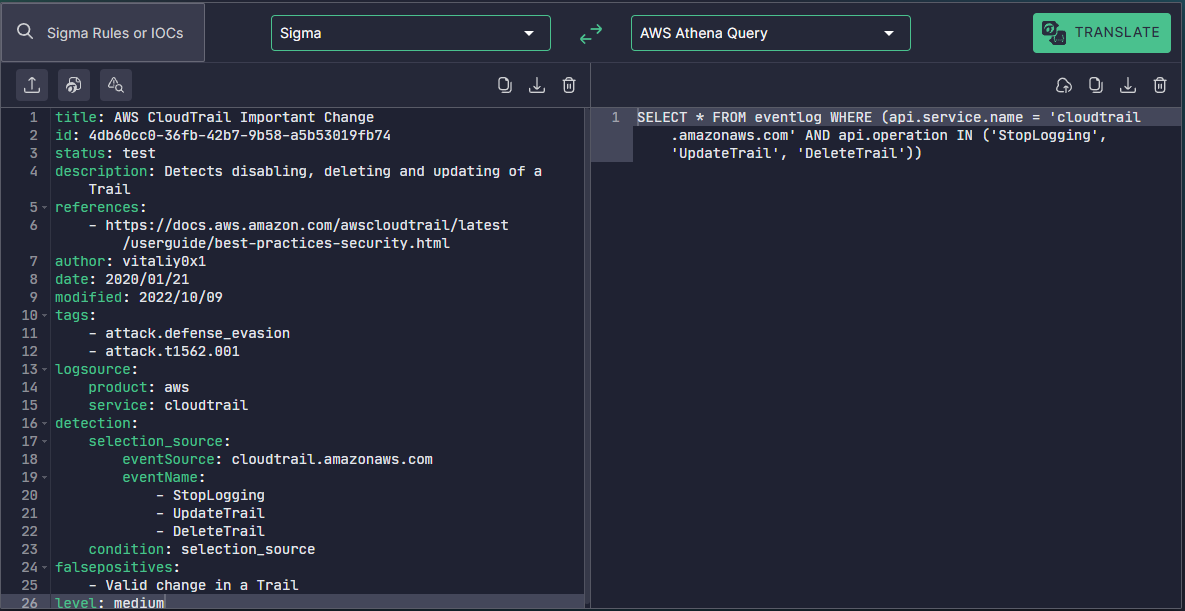Click the upload file icon in Sigma panel
The height and width of the screenshot is (611, 1185).
click(32, 85)
